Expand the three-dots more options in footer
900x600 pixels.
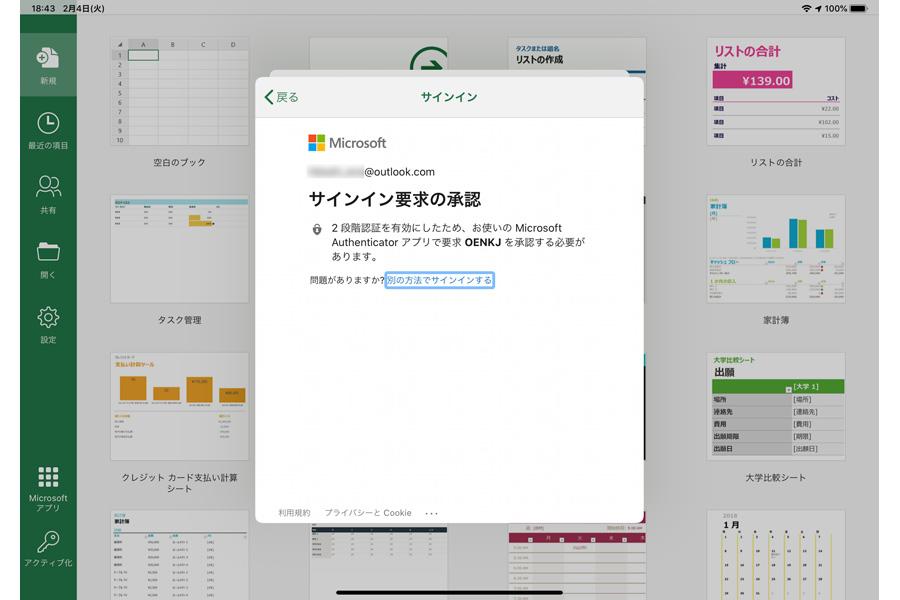pos(432,513)
